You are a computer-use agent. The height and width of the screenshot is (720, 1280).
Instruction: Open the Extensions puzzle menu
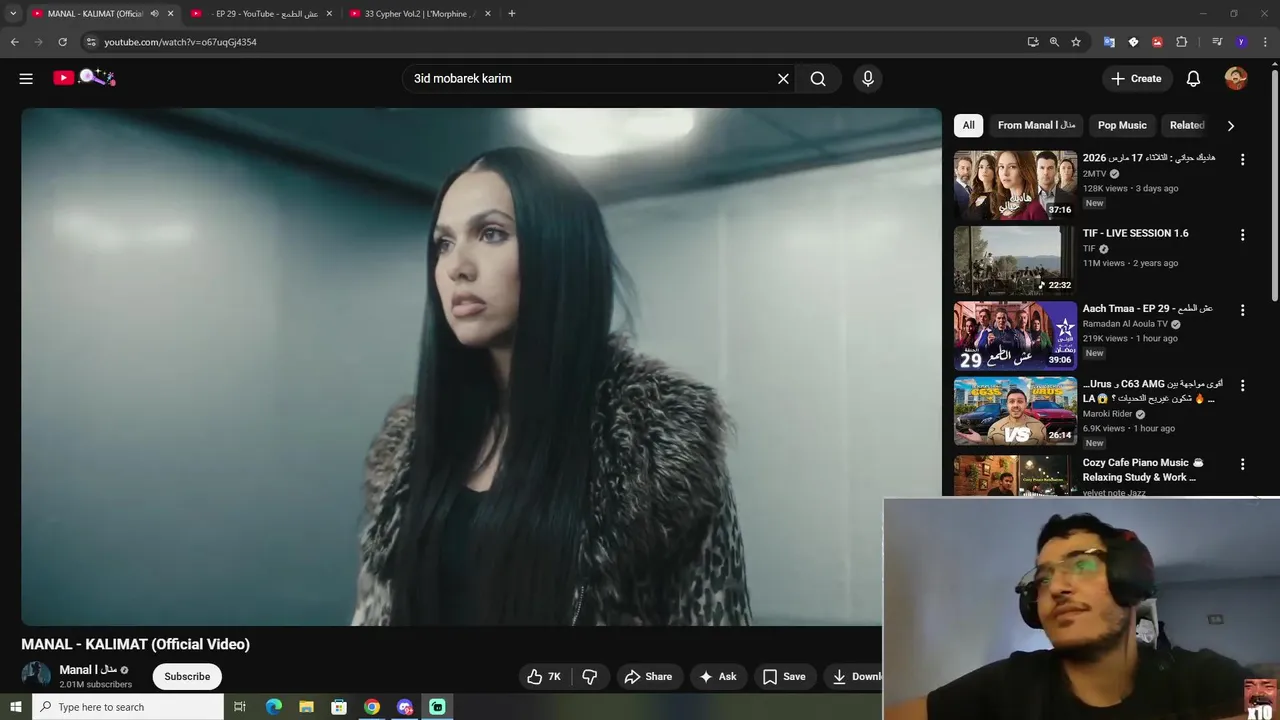click(x=1181, y=42)
